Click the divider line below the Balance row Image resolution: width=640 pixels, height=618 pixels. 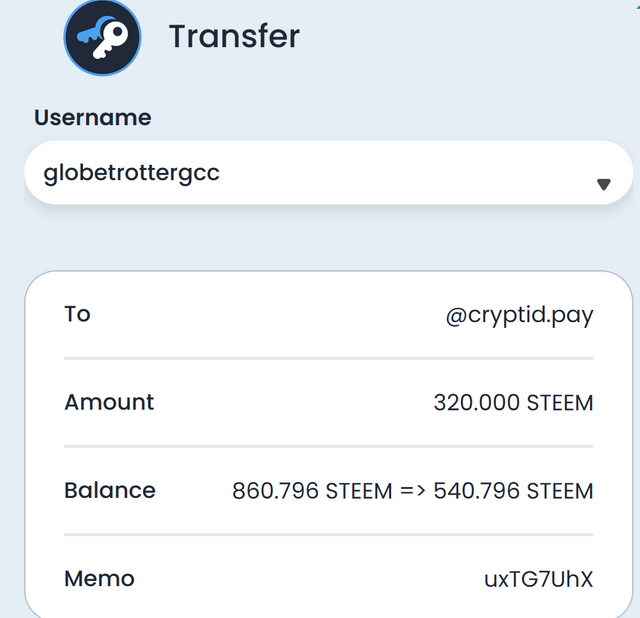tap(329, 534)
